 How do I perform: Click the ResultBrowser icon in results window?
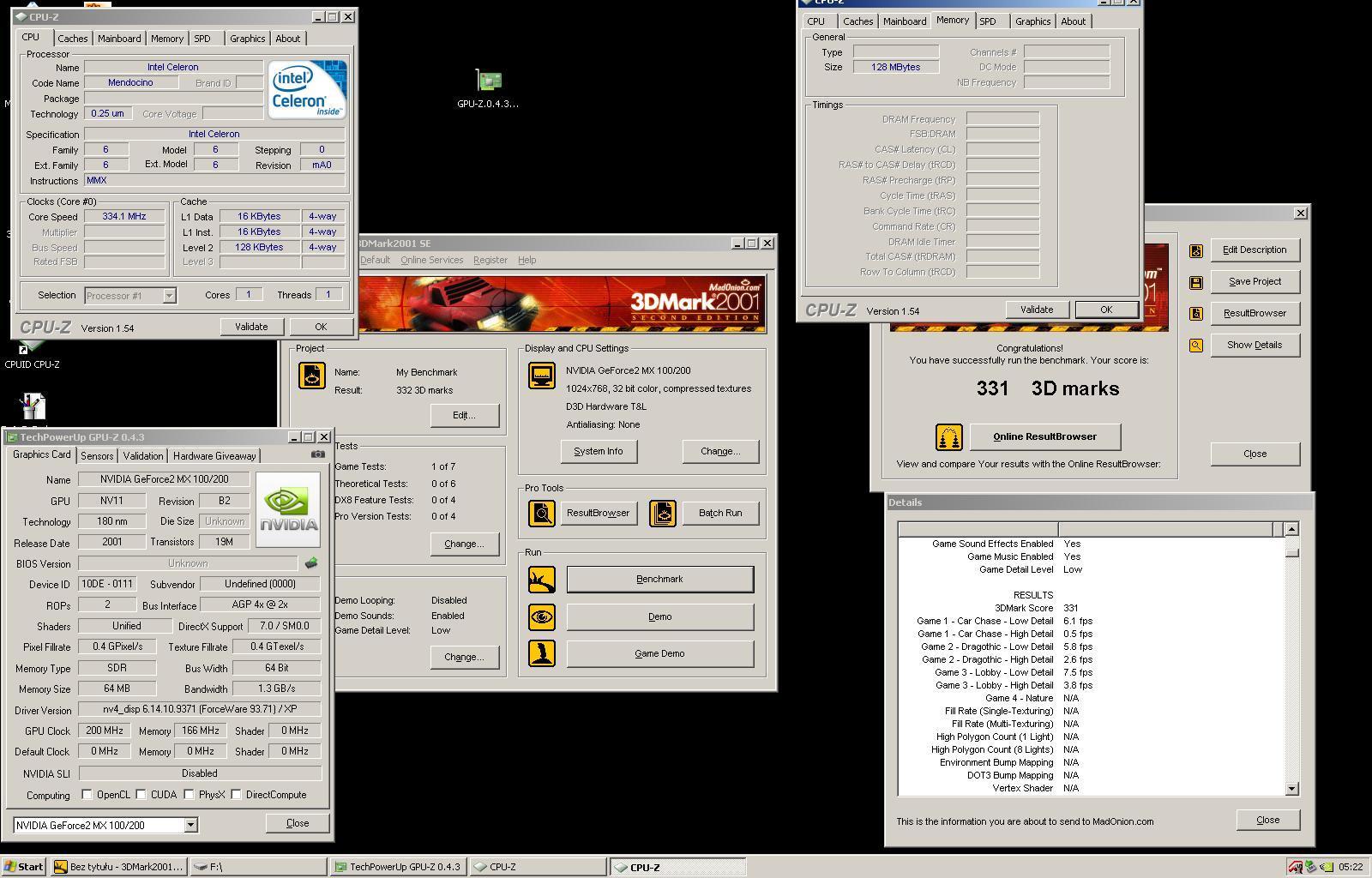pos(1196,314)
